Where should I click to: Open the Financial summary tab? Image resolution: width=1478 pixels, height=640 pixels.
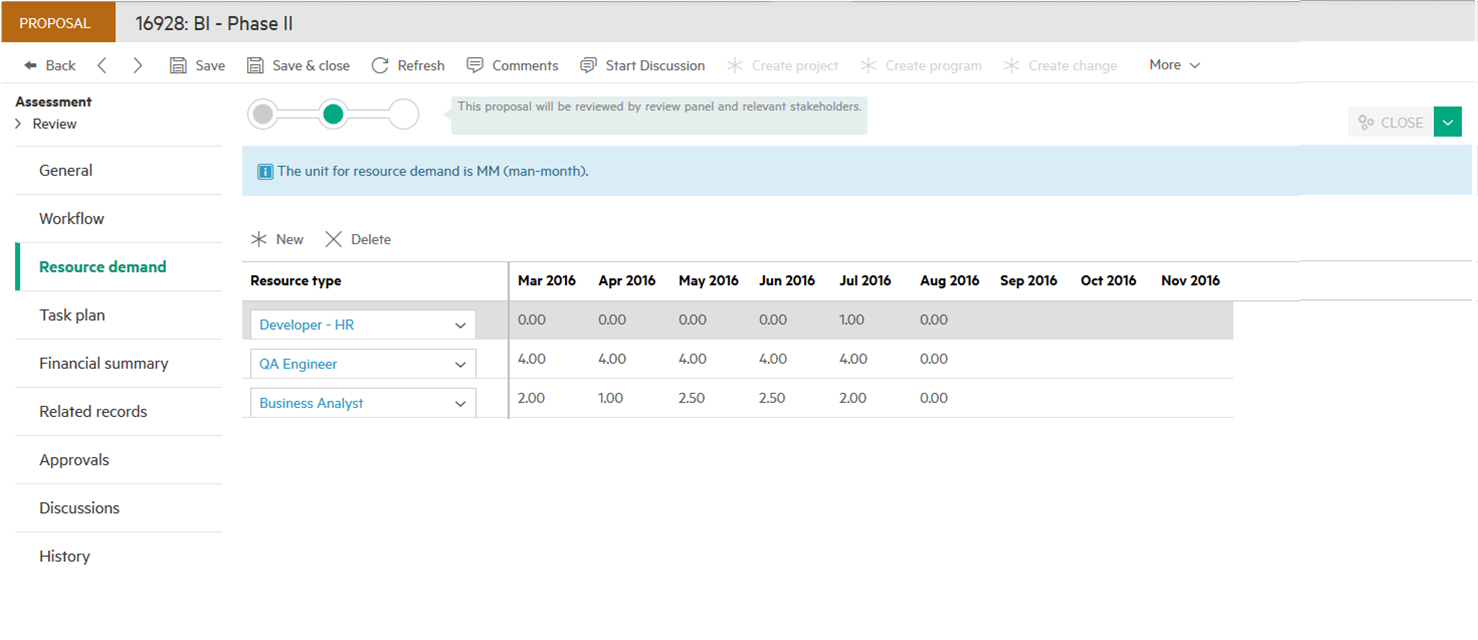coord(103,363)
